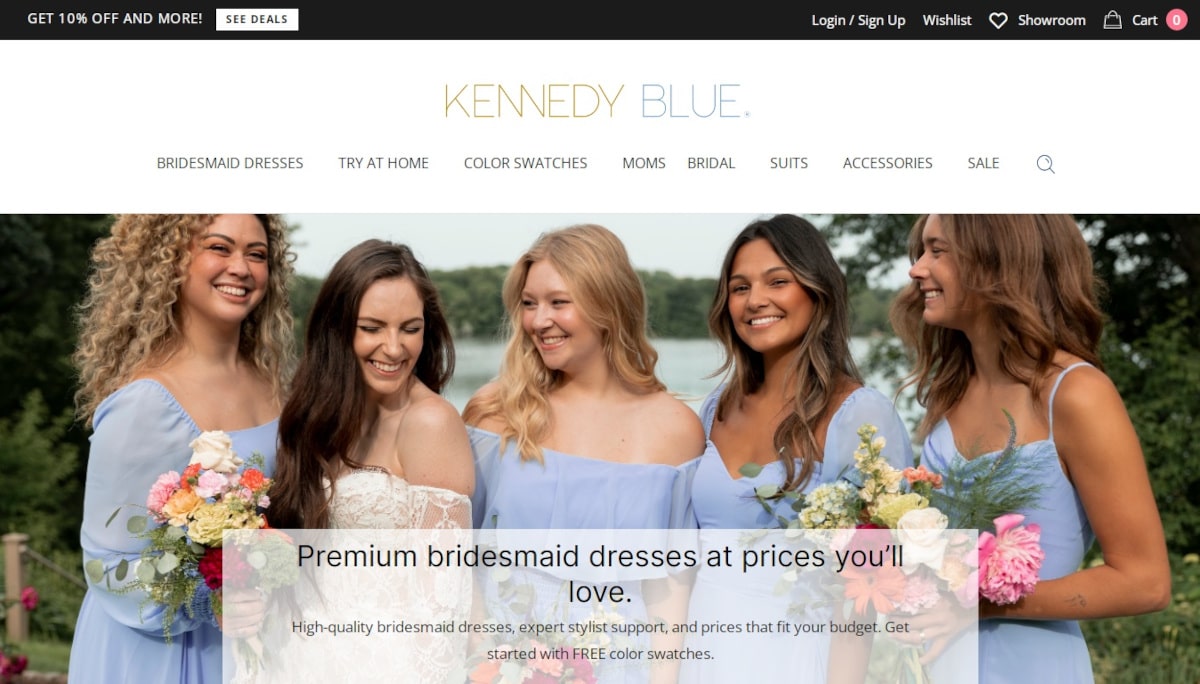Open the Accessories menu
Viewport: 1200px width, 684px height.
pos(888,163)
